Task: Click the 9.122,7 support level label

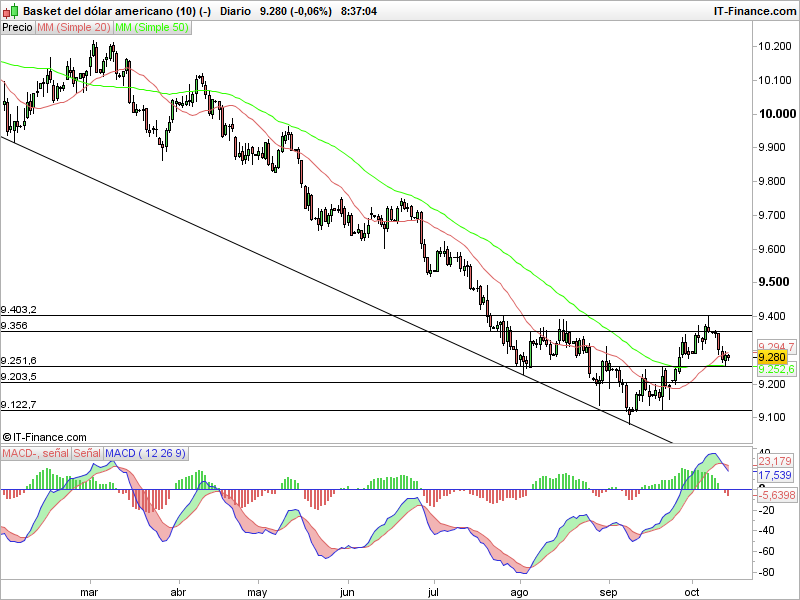Action: click(19, 405)
